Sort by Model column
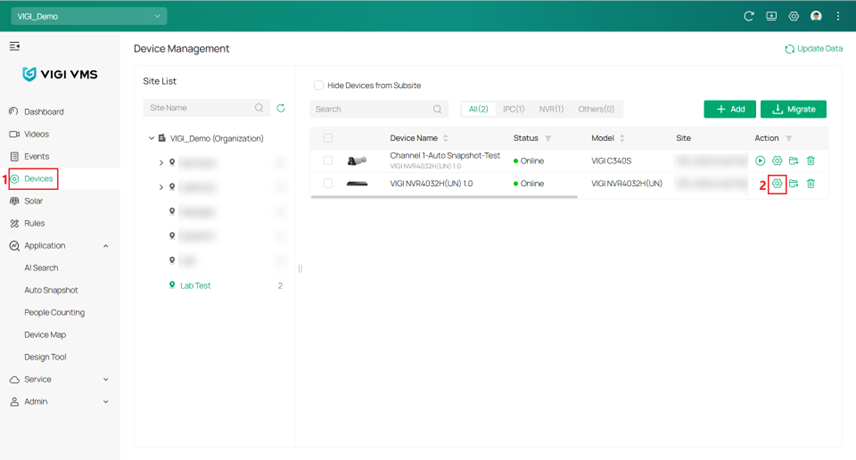 tap(622, 138)
